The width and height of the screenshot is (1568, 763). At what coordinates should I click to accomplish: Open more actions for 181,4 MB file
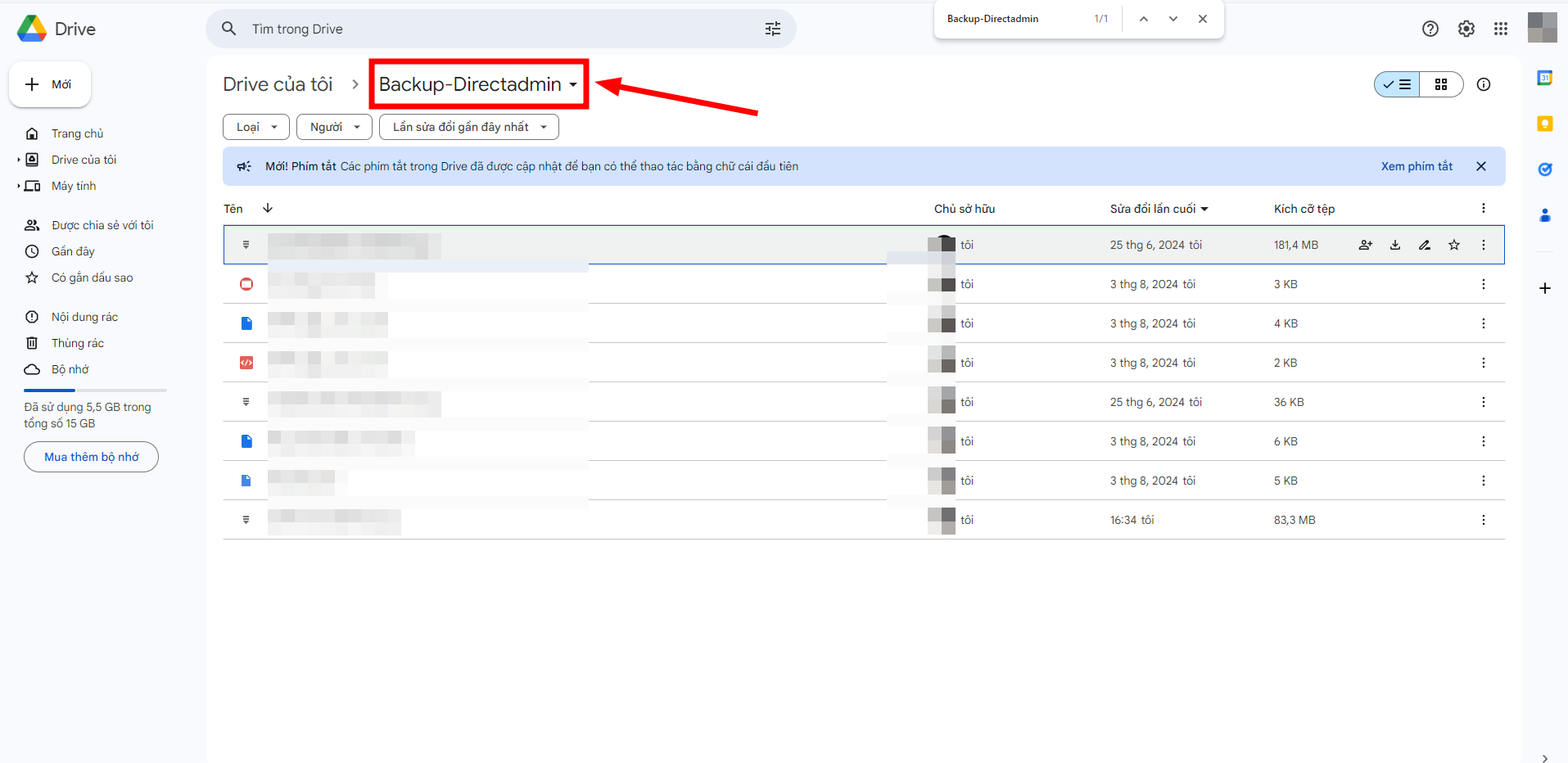(x=1484, y=245)
